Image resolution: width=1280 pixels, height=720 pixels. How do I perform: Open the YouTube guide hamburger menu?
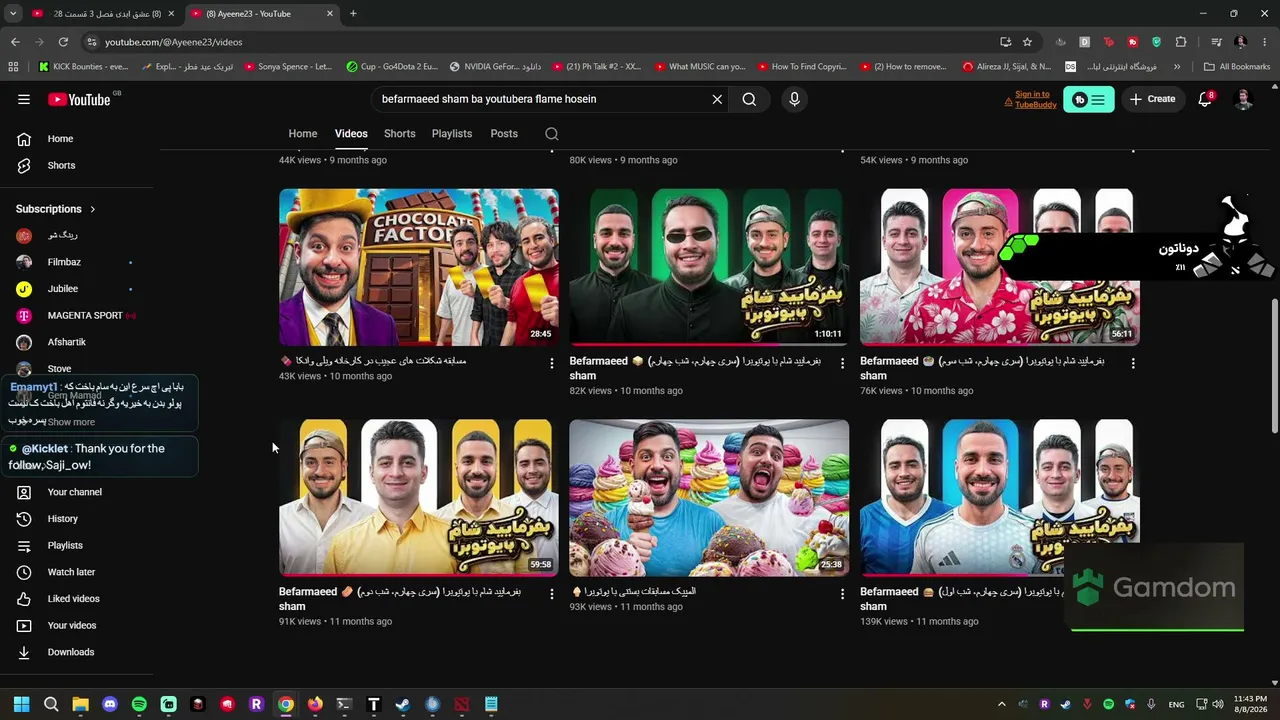click(x=24, y=99)
